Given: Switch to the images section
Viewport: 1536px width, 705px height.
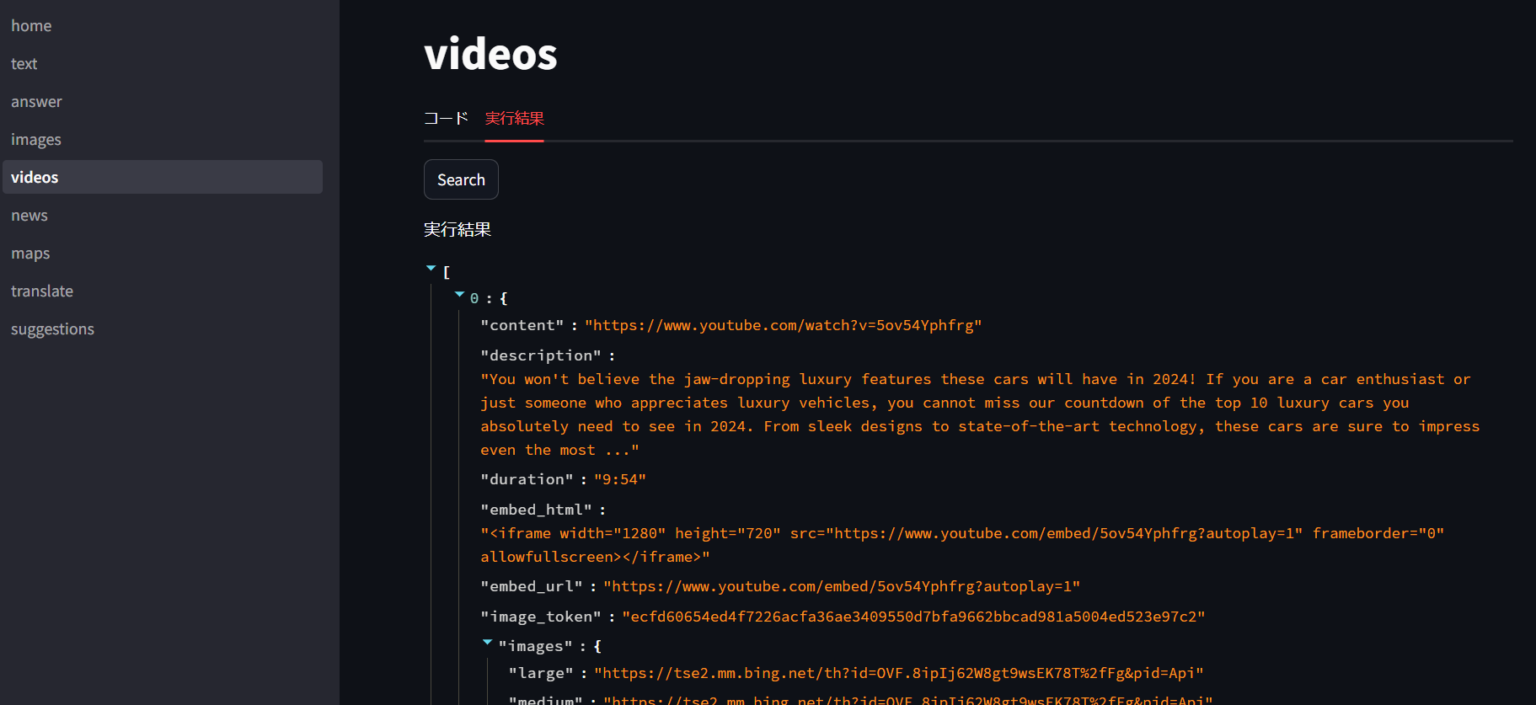Looking at the screenshot, I should click(x=34, y=139).
